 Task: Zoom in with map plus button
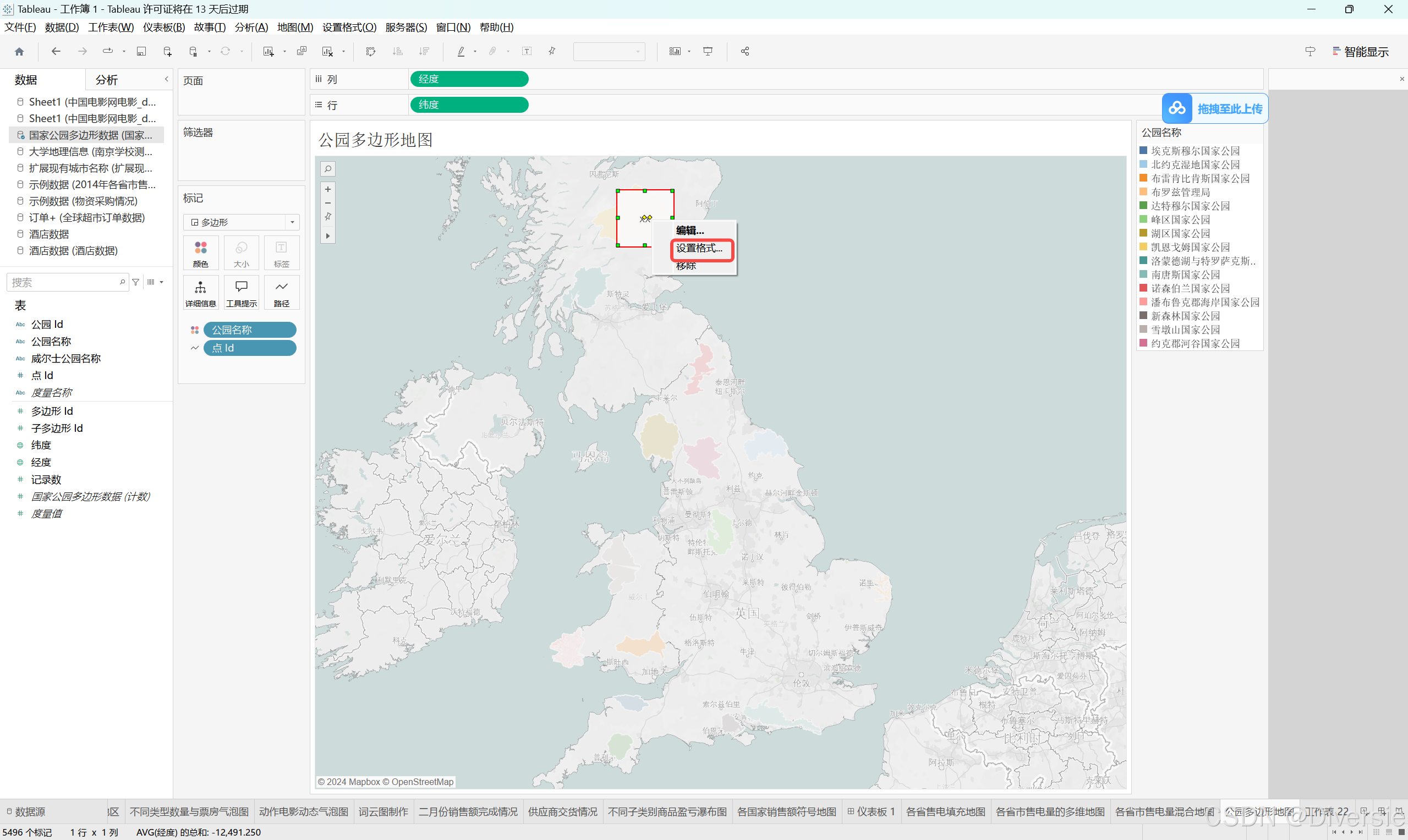click(328, 189)
